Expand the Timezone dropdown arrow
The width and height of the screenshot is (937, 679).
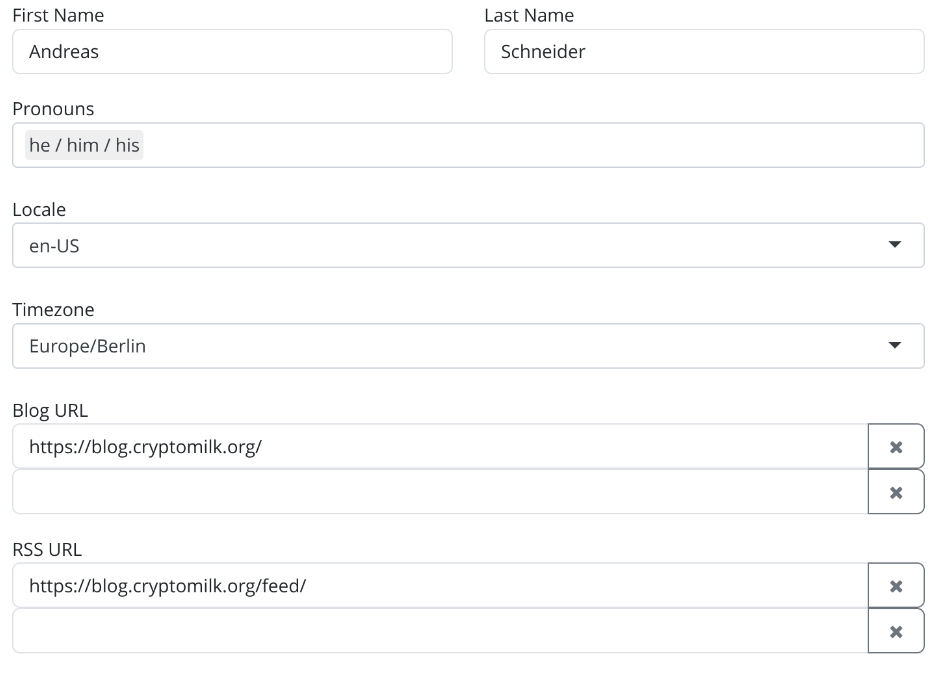pyautogui.click(x=895, y=345)
